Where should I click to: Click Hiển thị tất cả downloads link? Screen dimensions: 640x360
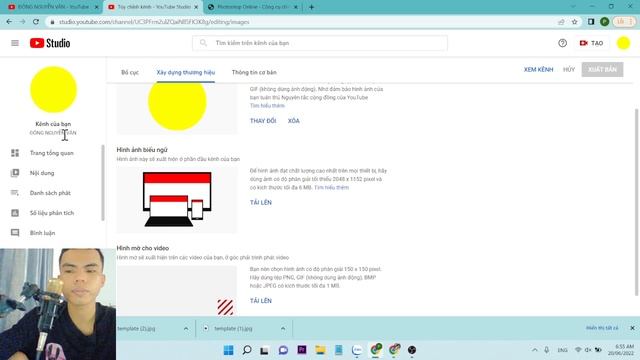[602, 328]
